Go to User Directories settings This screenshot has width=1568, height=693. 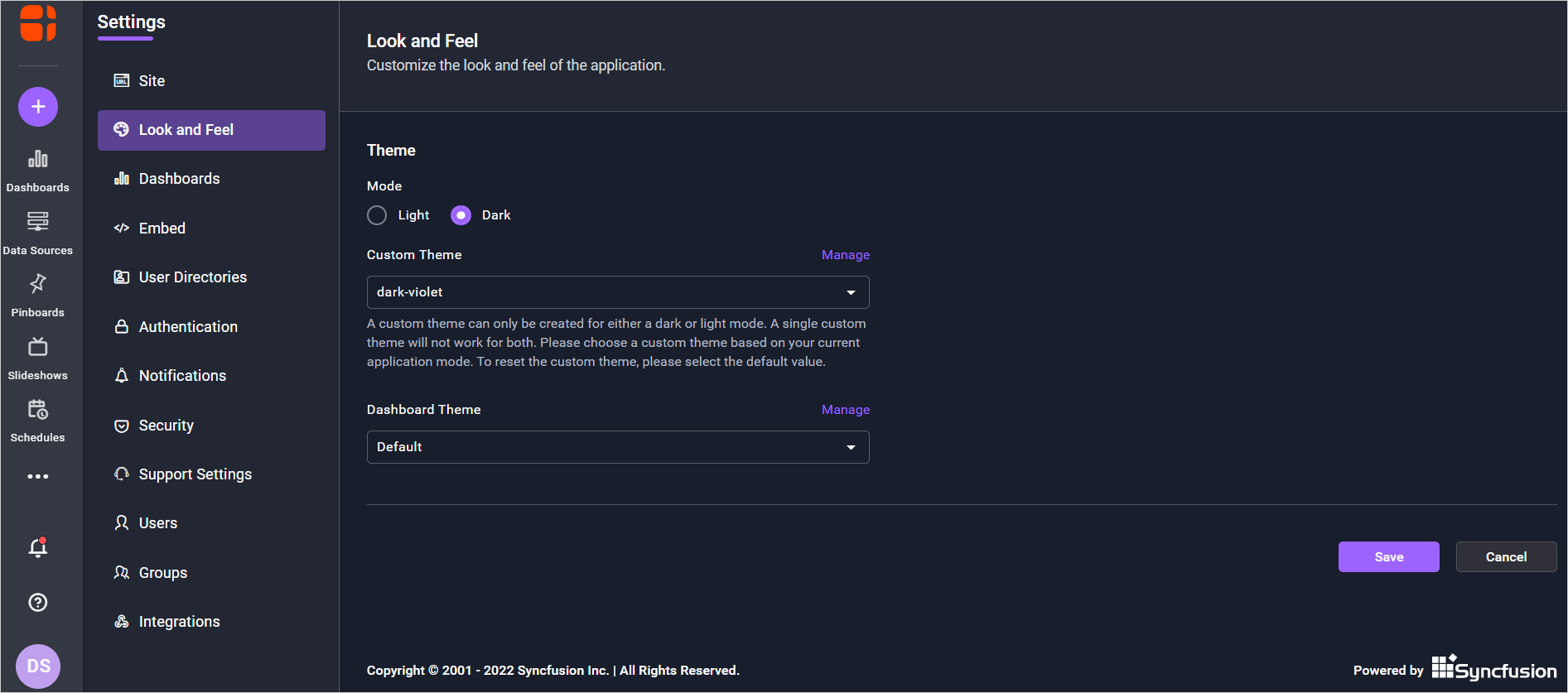point(192,277)
